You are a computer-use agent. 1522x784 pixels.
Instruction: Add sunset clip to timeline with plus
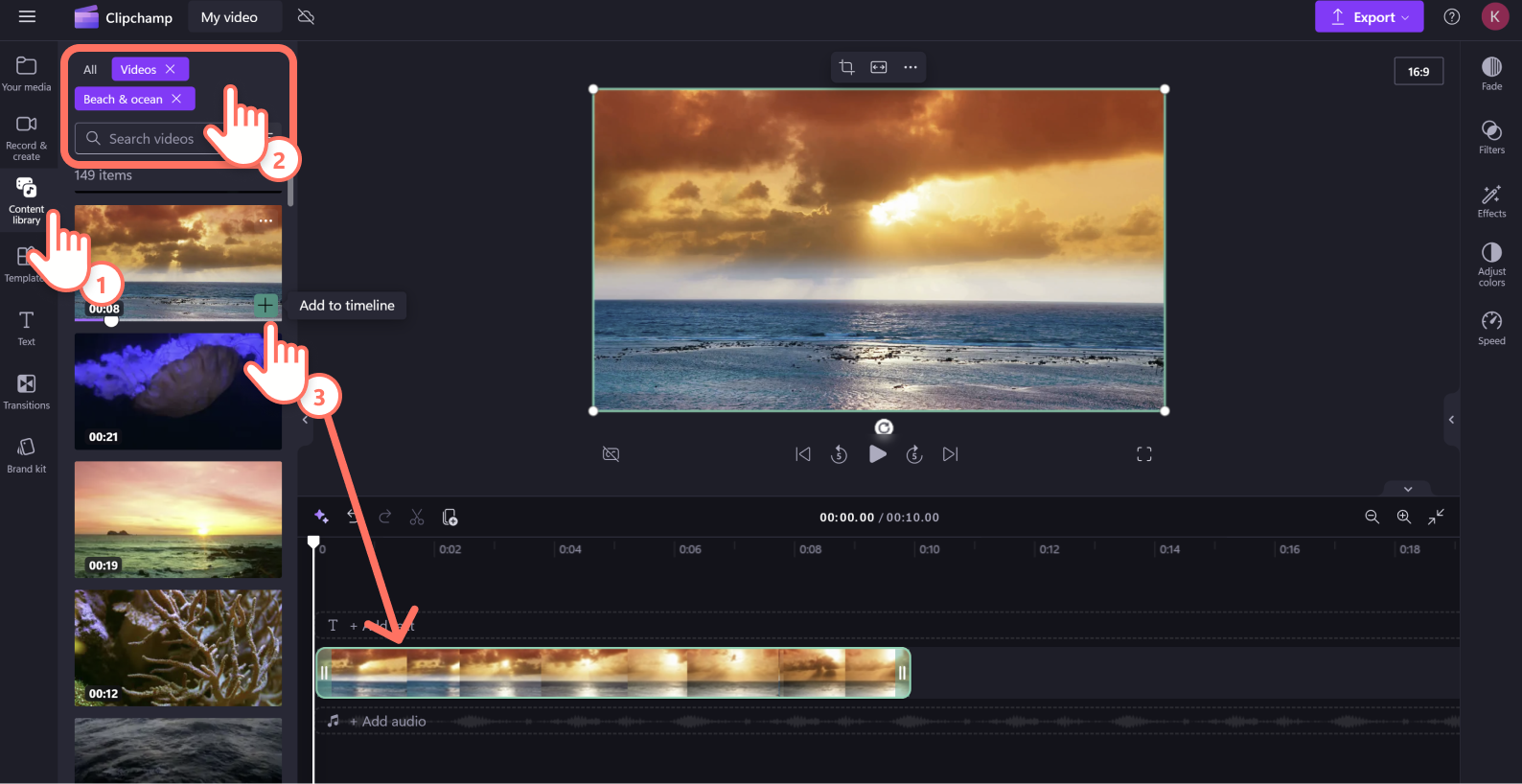point(265,305)
